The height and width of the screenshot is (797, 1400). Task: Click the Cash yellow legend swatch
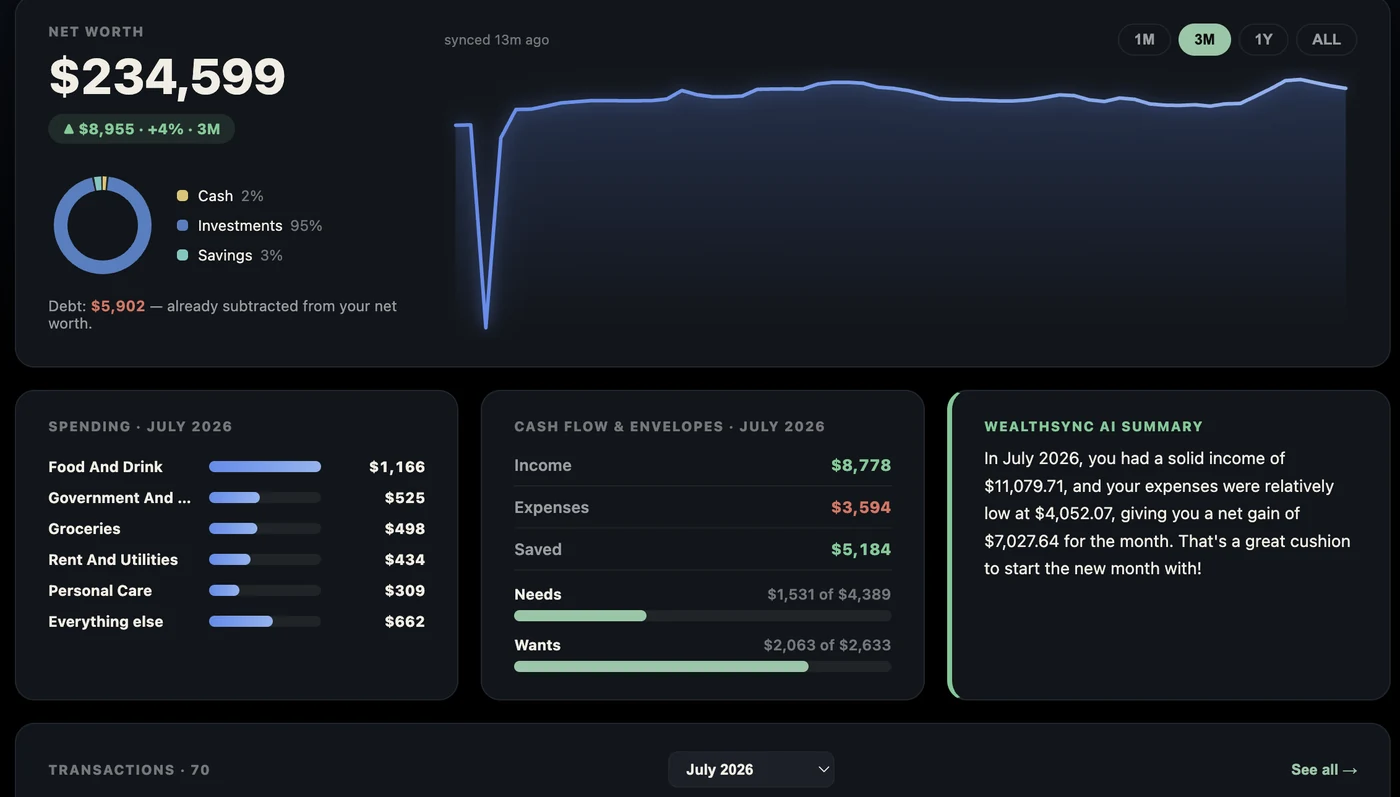182,196
